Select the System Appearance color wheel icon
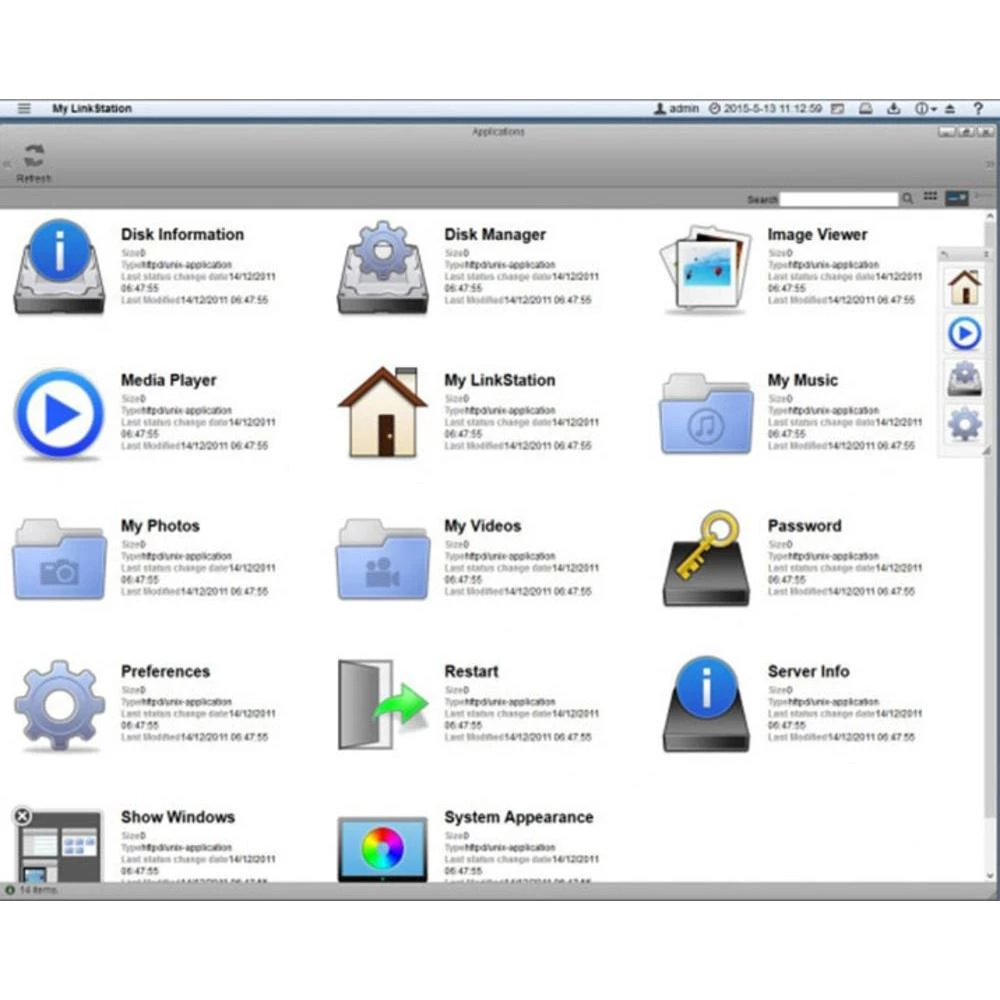The image size is (1000, 1000). click(x=382, y=848)
